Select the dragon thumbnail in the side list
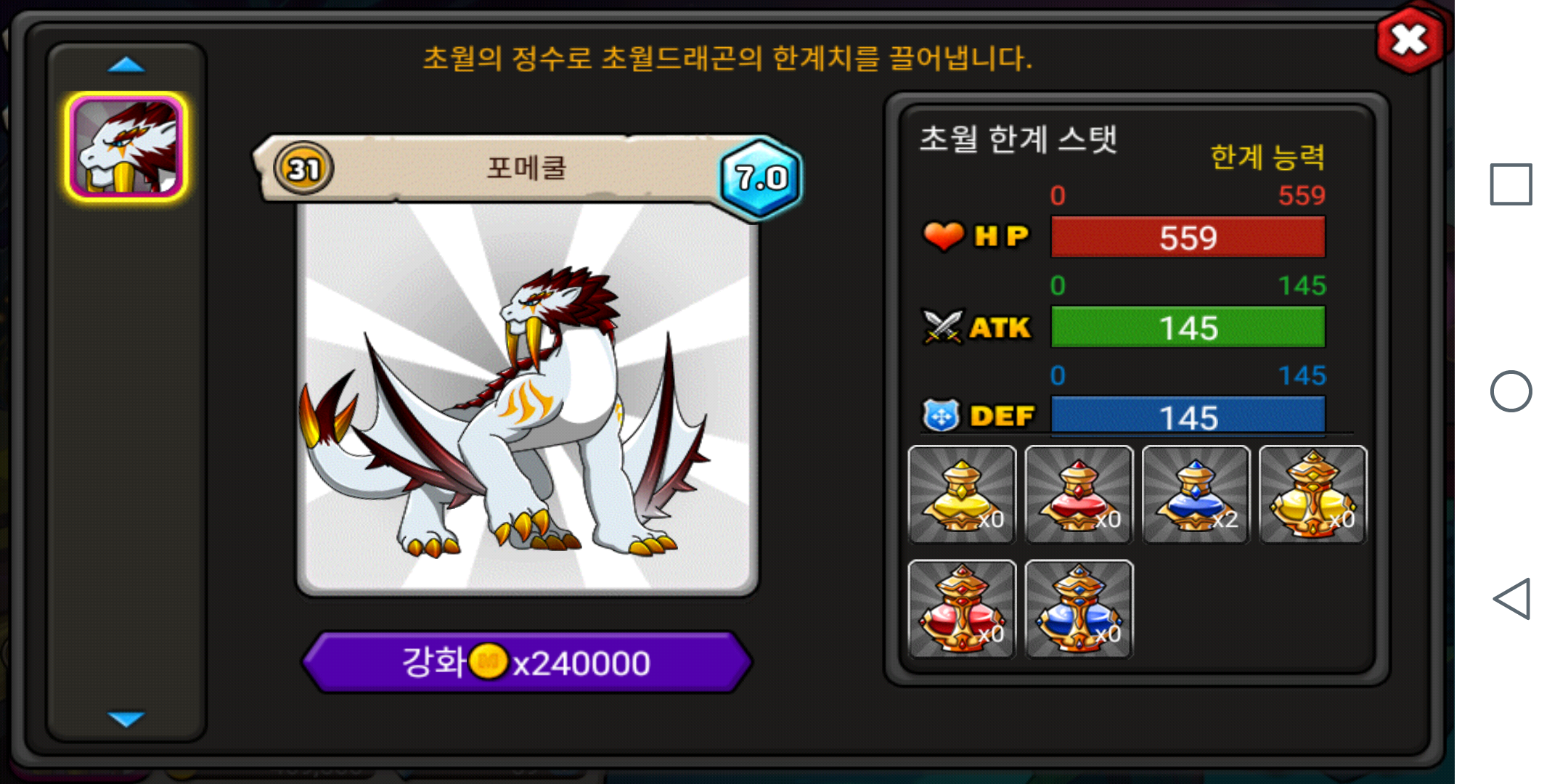1568x784 pixels. pyautogui.click(x=126, y=147)
